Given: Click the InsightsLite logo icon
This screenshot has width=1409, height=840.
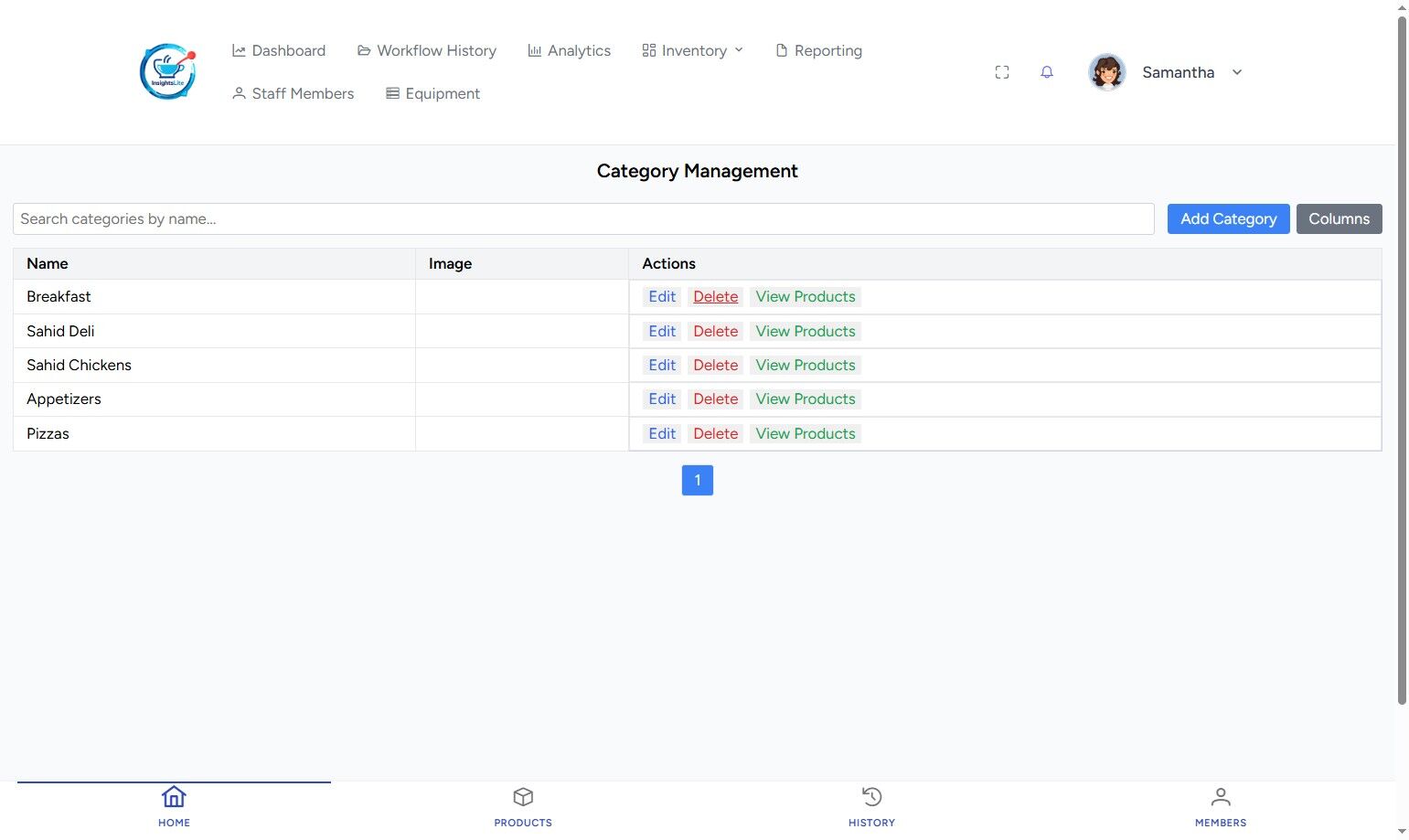Looking at the screenshot, I should coord(167,71).
